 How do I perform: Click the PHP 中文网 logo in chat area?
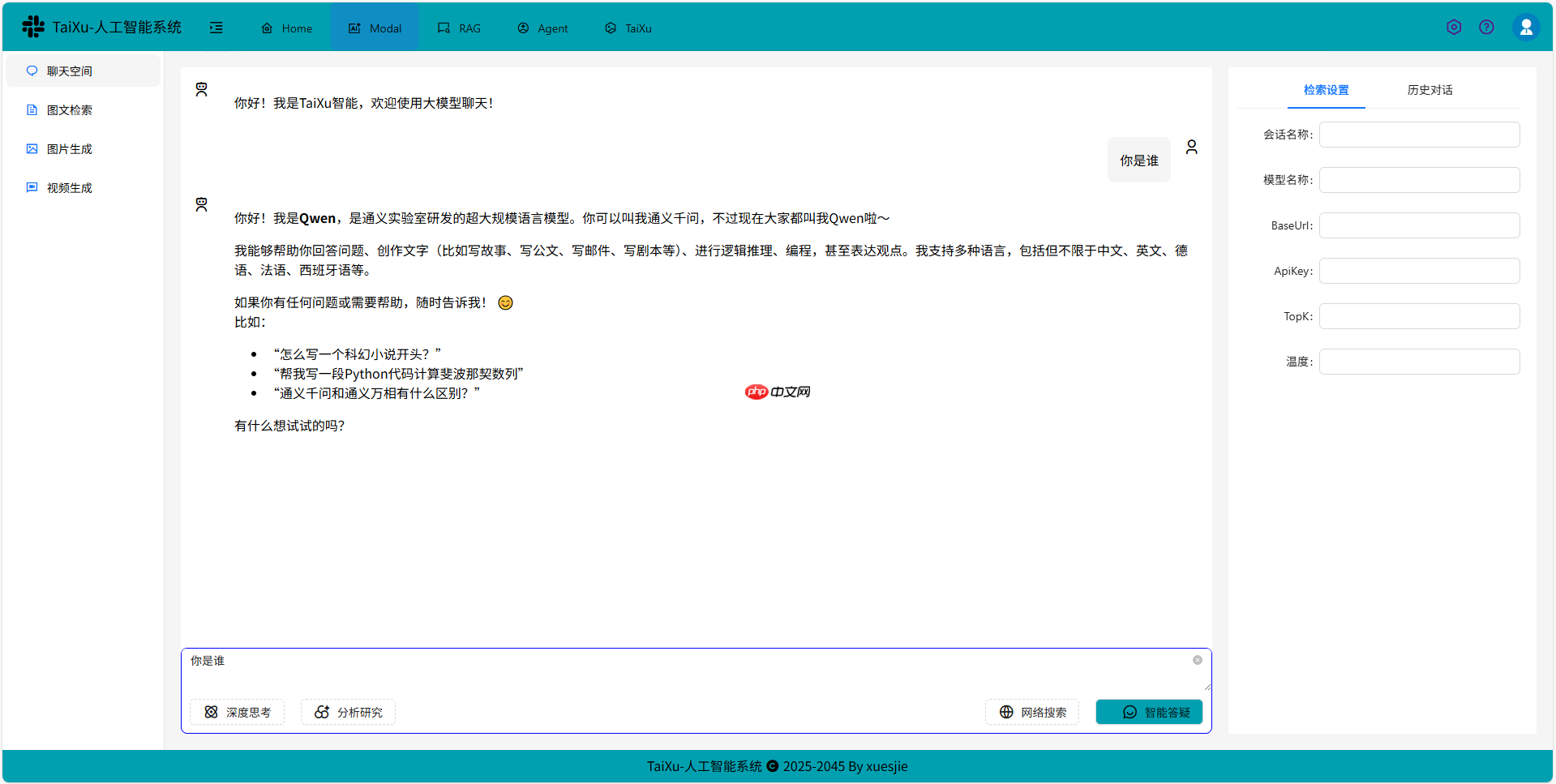tap(776, 392)
